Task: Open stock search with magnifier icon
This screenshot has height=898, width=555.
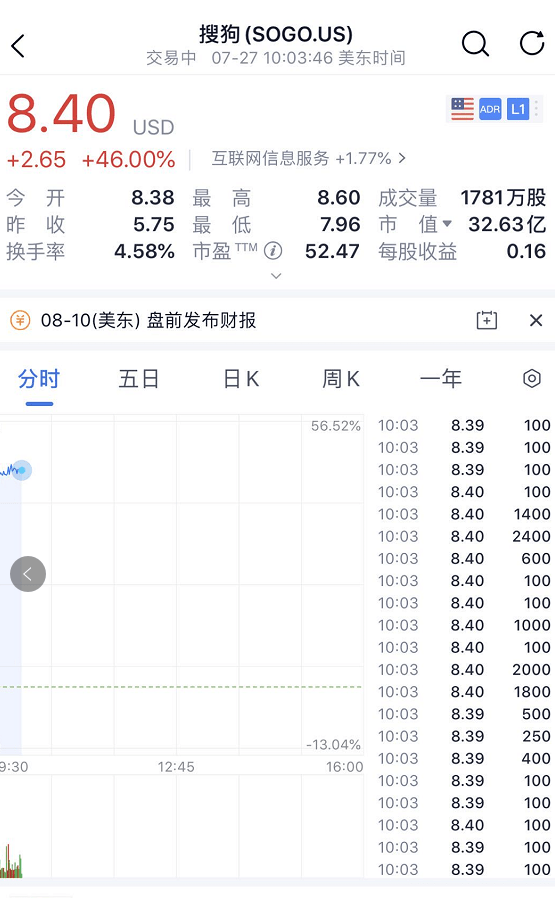Action: pos(475,44)
